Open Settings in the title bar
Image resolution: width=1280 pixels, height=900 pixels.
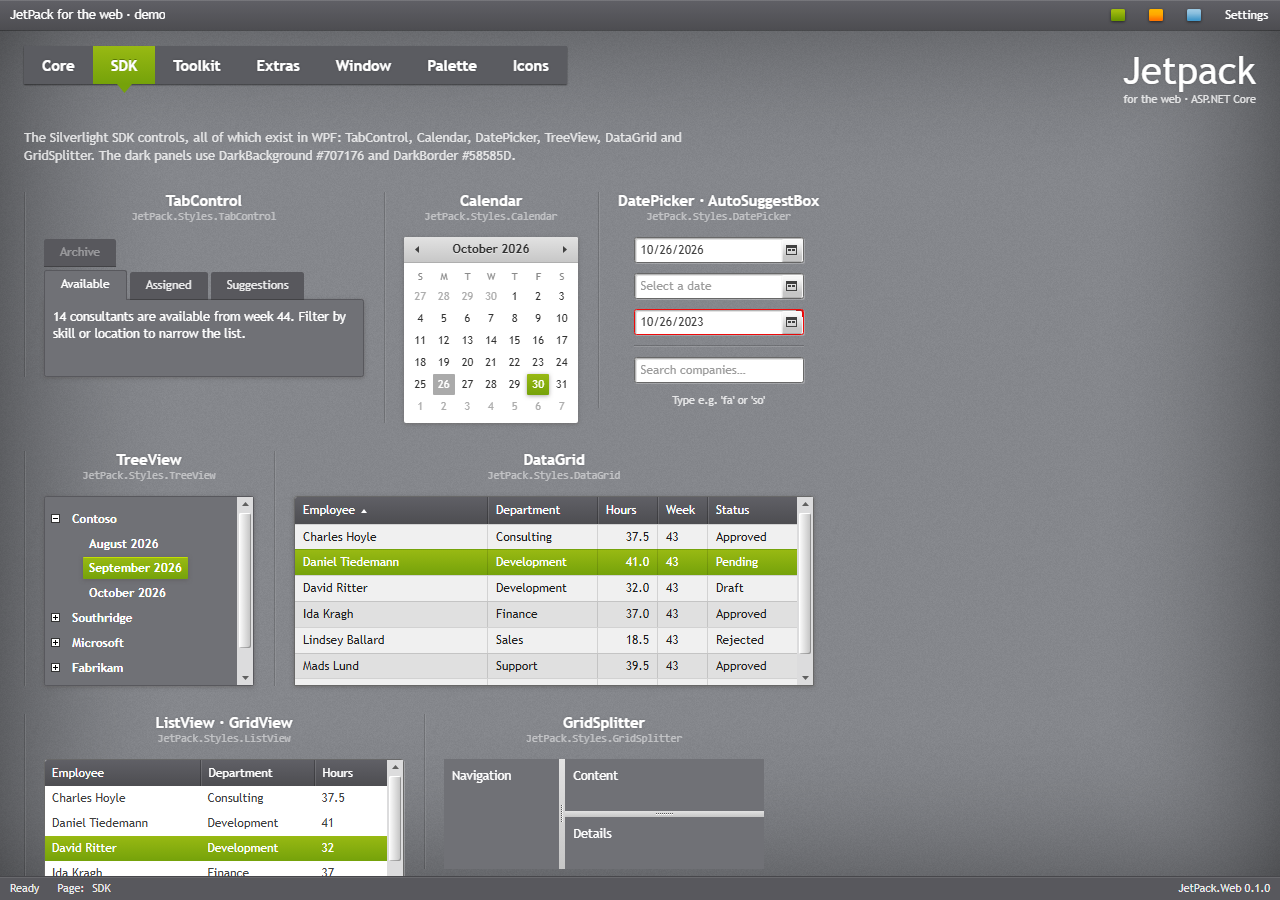click(x=1246, y=15)
